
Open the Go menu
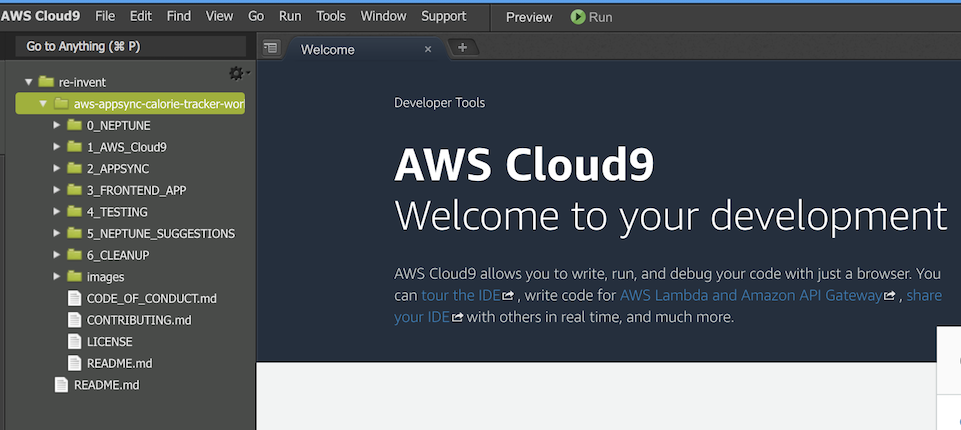click(x=256, y=17)
